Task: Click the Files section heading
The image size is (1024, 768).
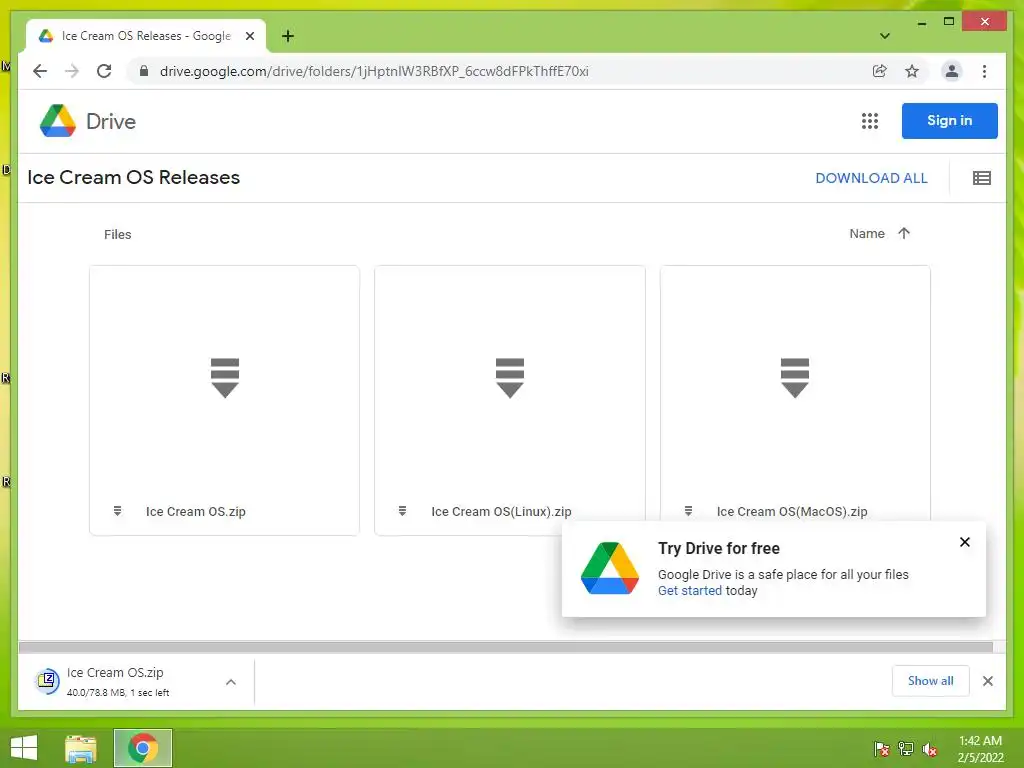Action: tap(118, 234)
